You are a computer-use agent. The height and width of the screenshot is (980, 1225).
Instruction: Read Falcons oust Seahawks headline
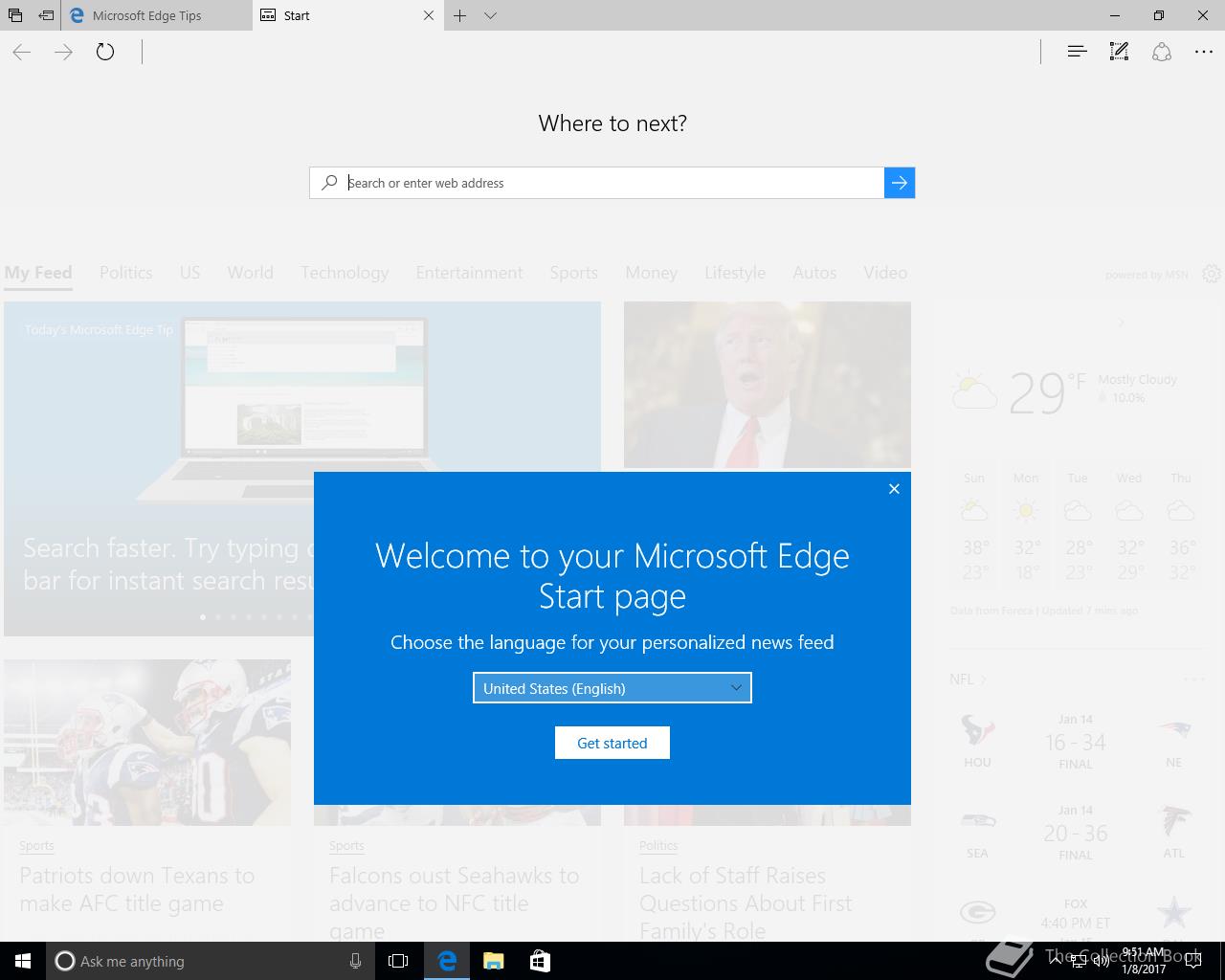[x=455, y=902]
